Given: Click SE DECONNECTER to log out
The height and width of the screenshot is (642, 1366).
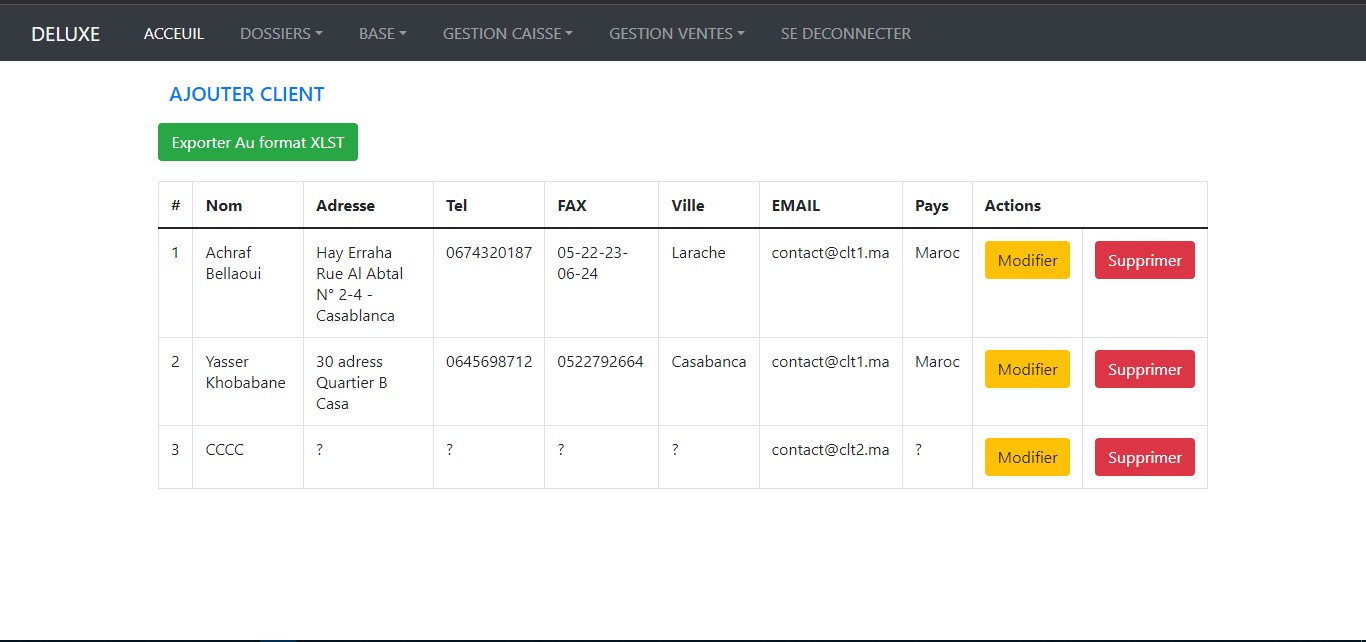Looking at the screenshot, I should point(845,33).
